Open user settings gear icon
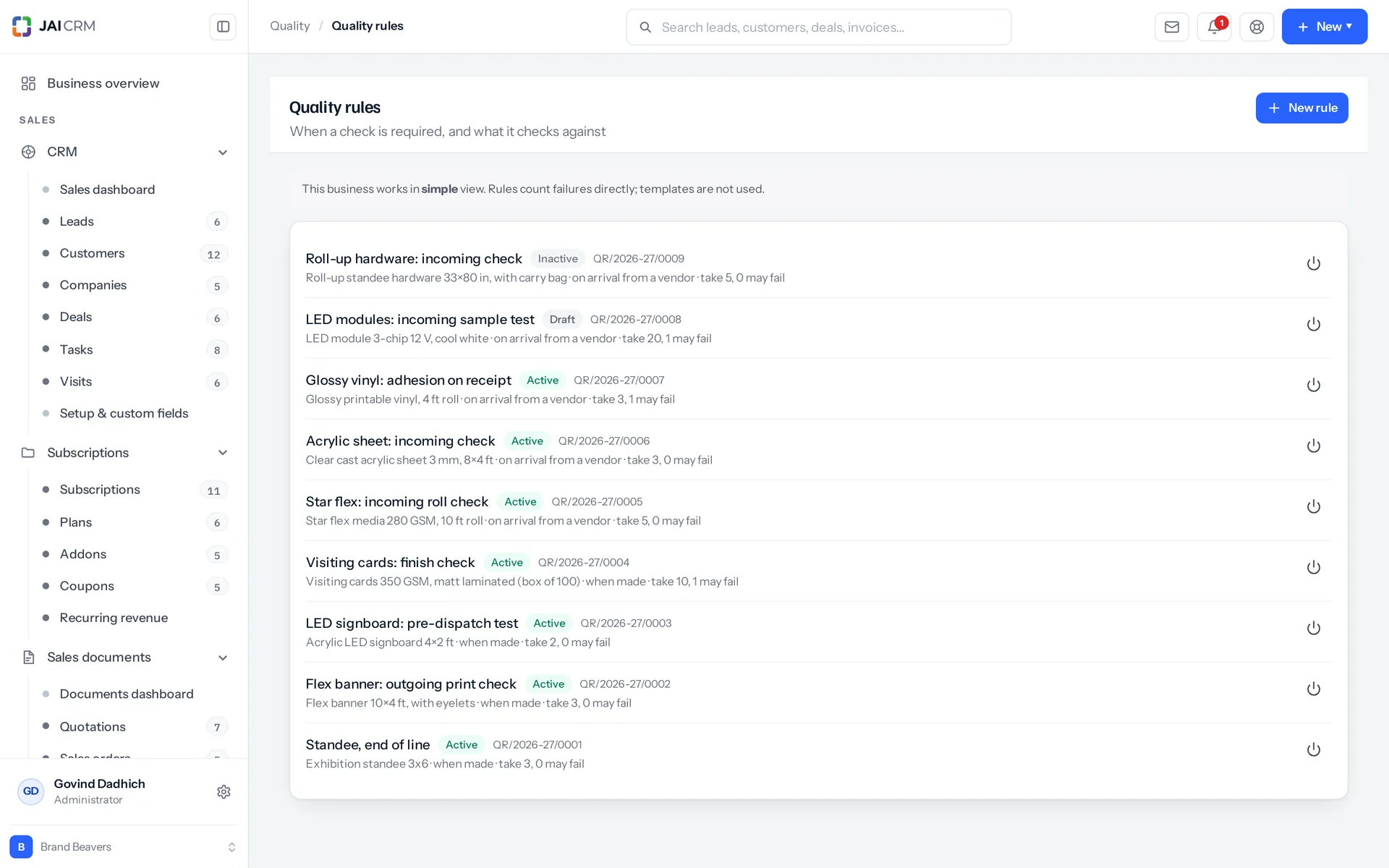The width and height of the screenshot is (1389, 868). (x=224, y=791)
